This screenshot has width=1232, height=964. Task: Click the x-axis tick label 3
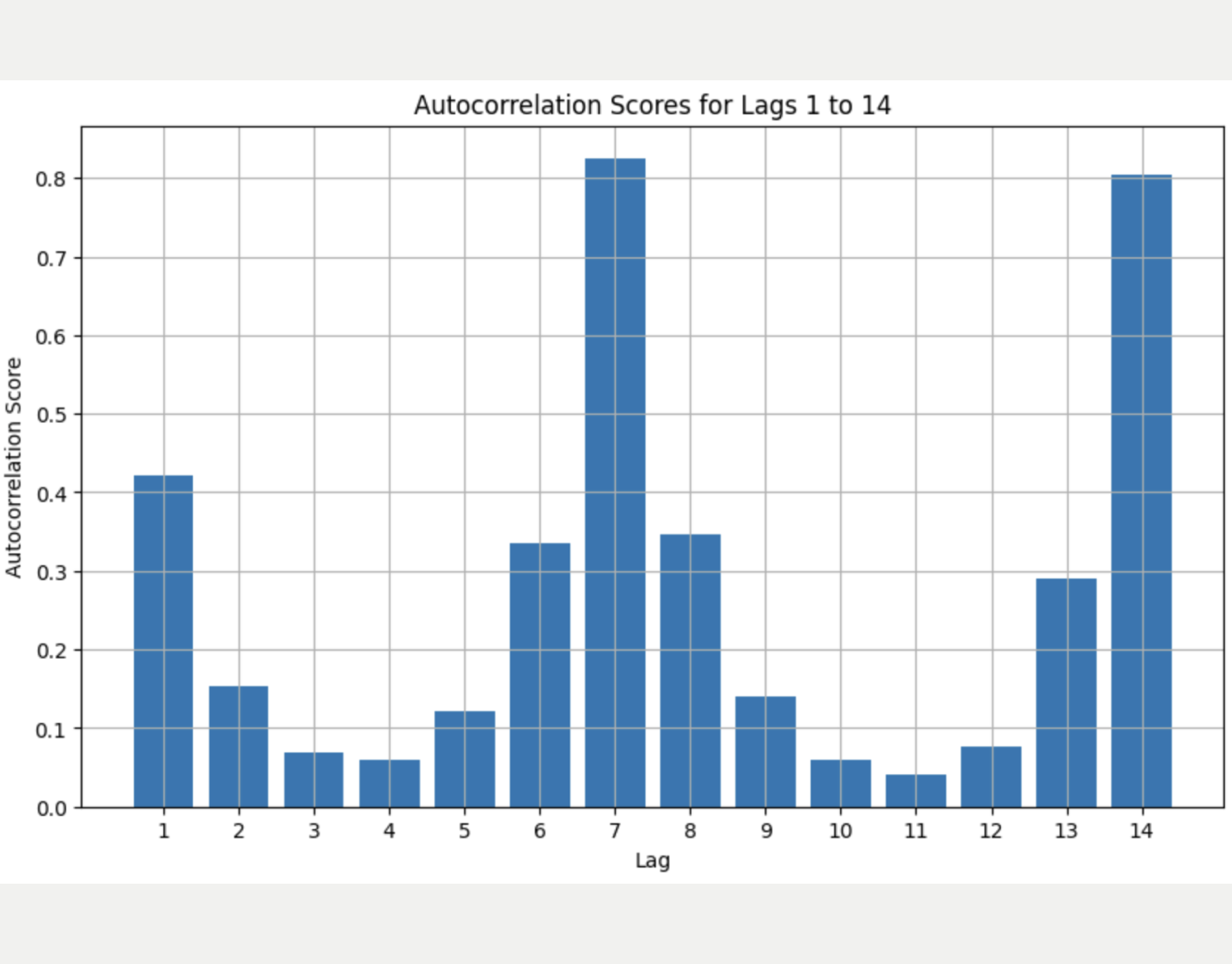pyautogui.click(x=314, y=831)
